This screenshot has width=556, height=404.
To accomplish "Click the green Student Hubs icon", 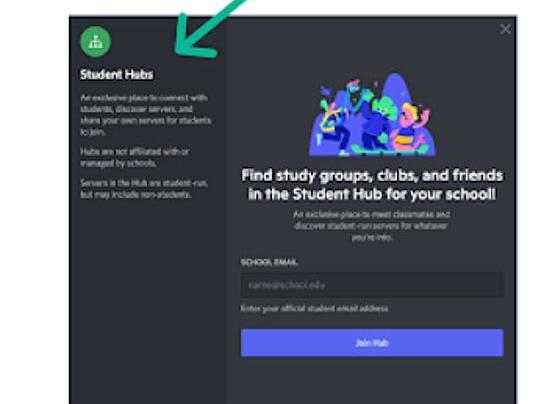I will click(95, 42).
